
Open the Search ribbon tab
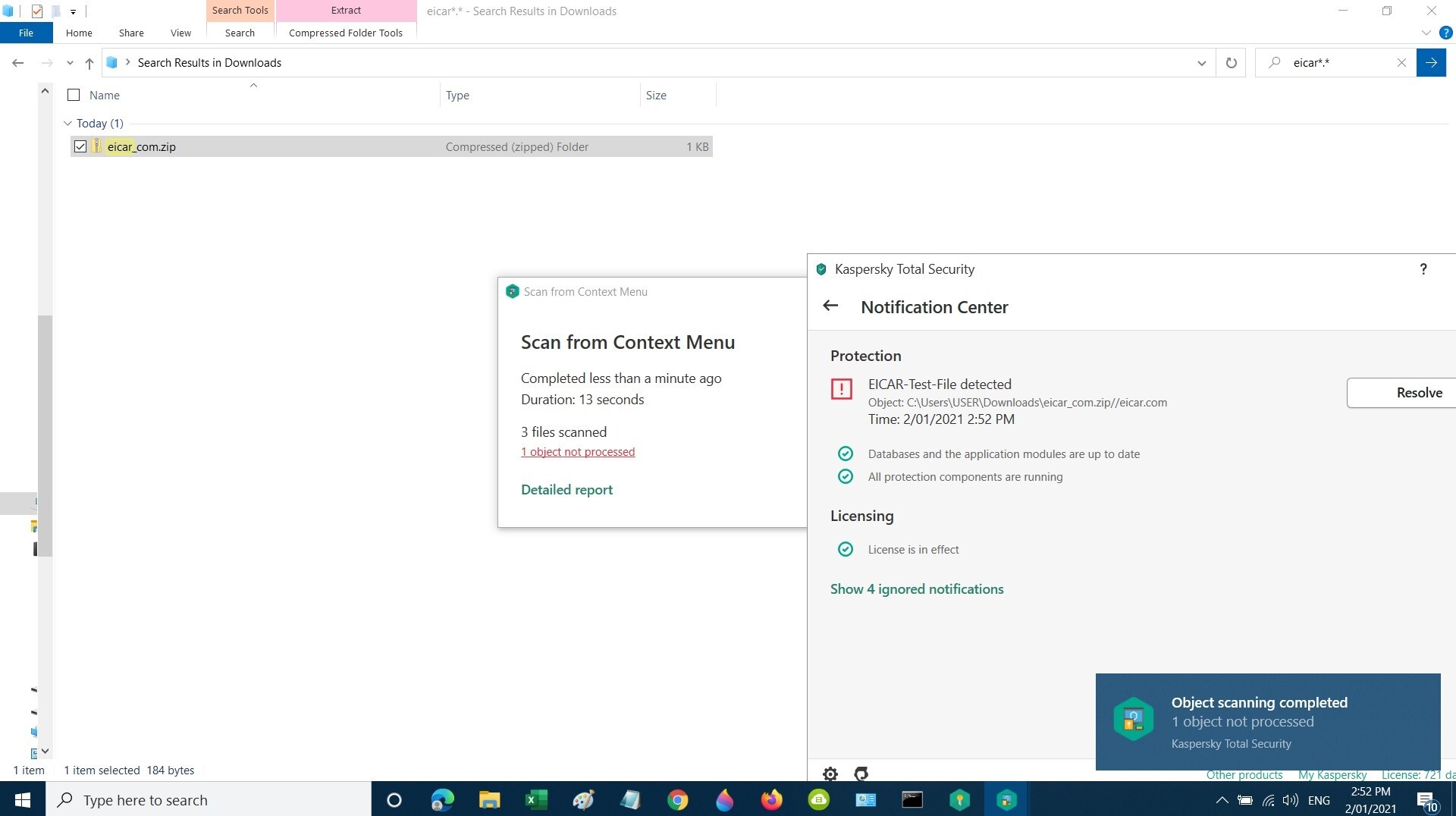[240, 33]
